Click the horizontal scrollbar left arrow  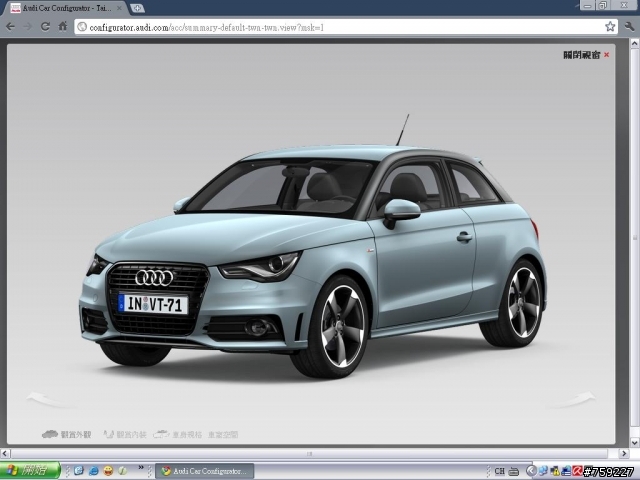(x=5, y=453)
